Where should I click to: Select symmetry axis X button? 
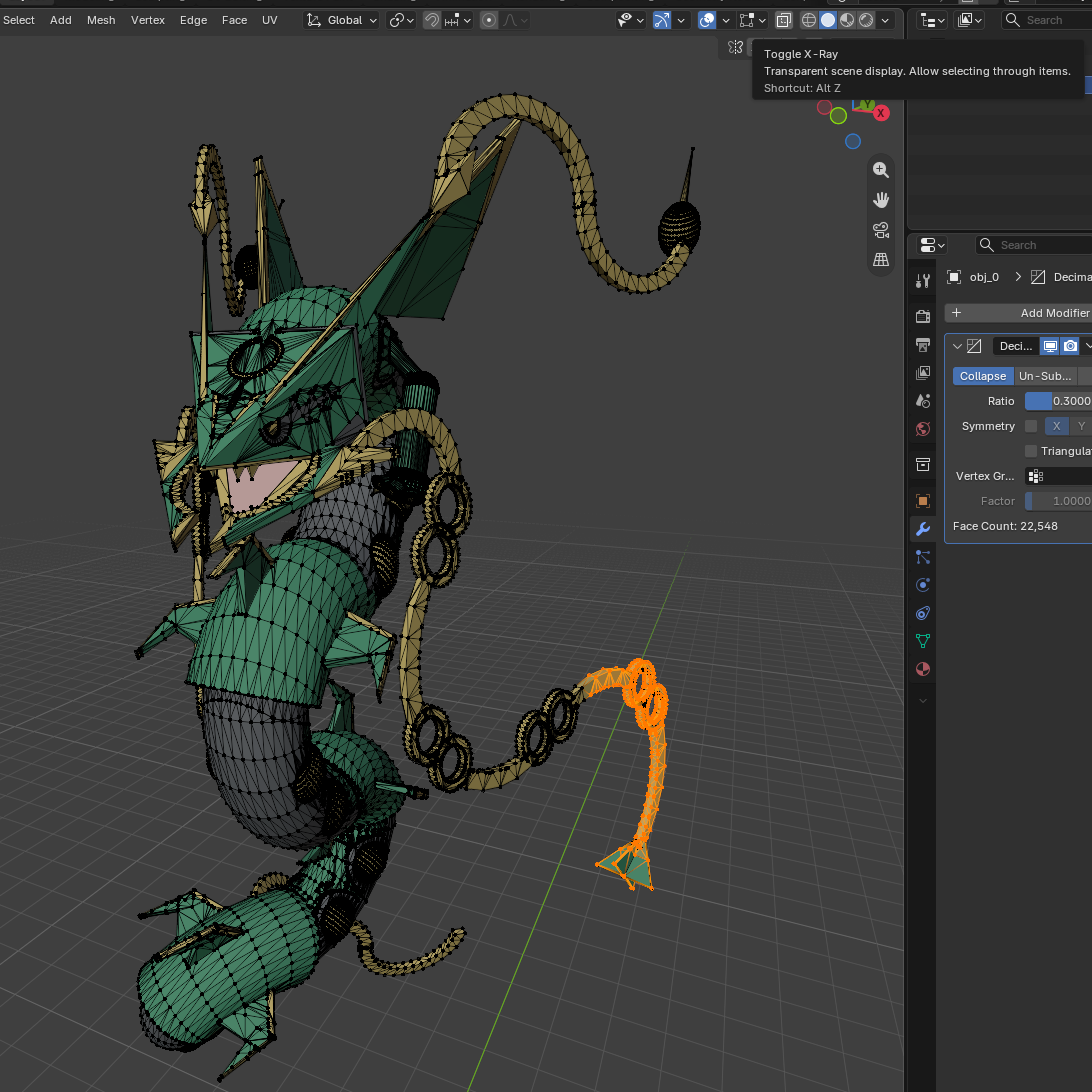1056,426
